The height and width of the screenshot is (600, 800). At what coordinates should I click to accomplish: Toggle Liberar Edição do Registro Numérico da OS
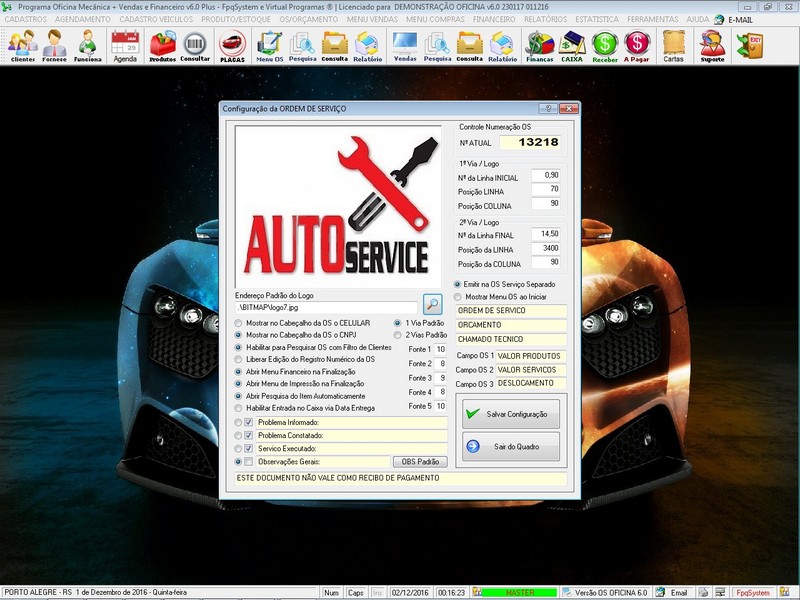[238, 359]
